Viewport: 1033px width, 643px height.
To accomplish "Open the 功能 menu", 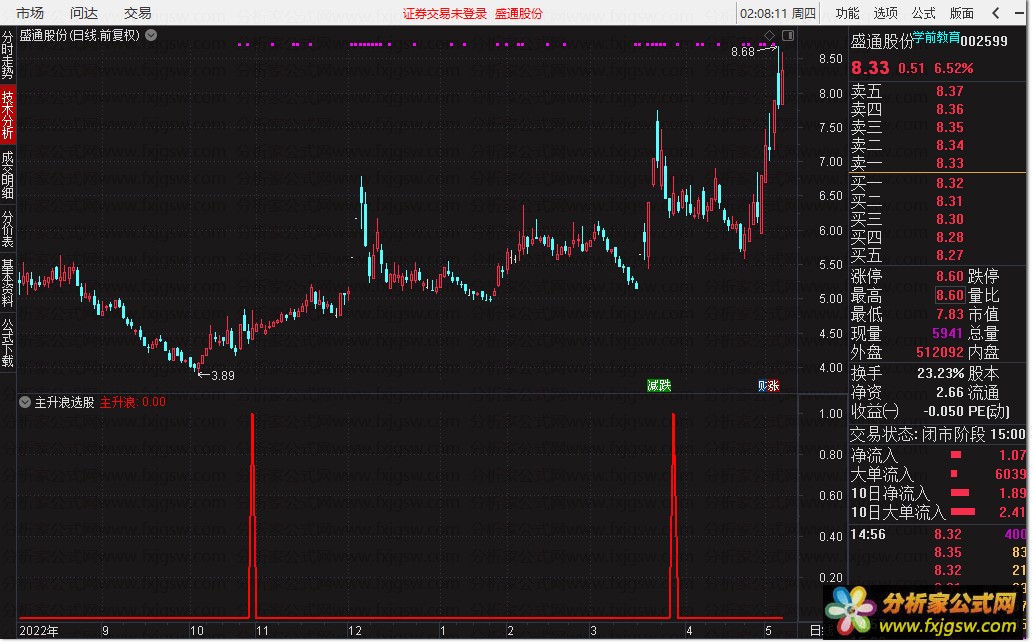I will (847, 13).
